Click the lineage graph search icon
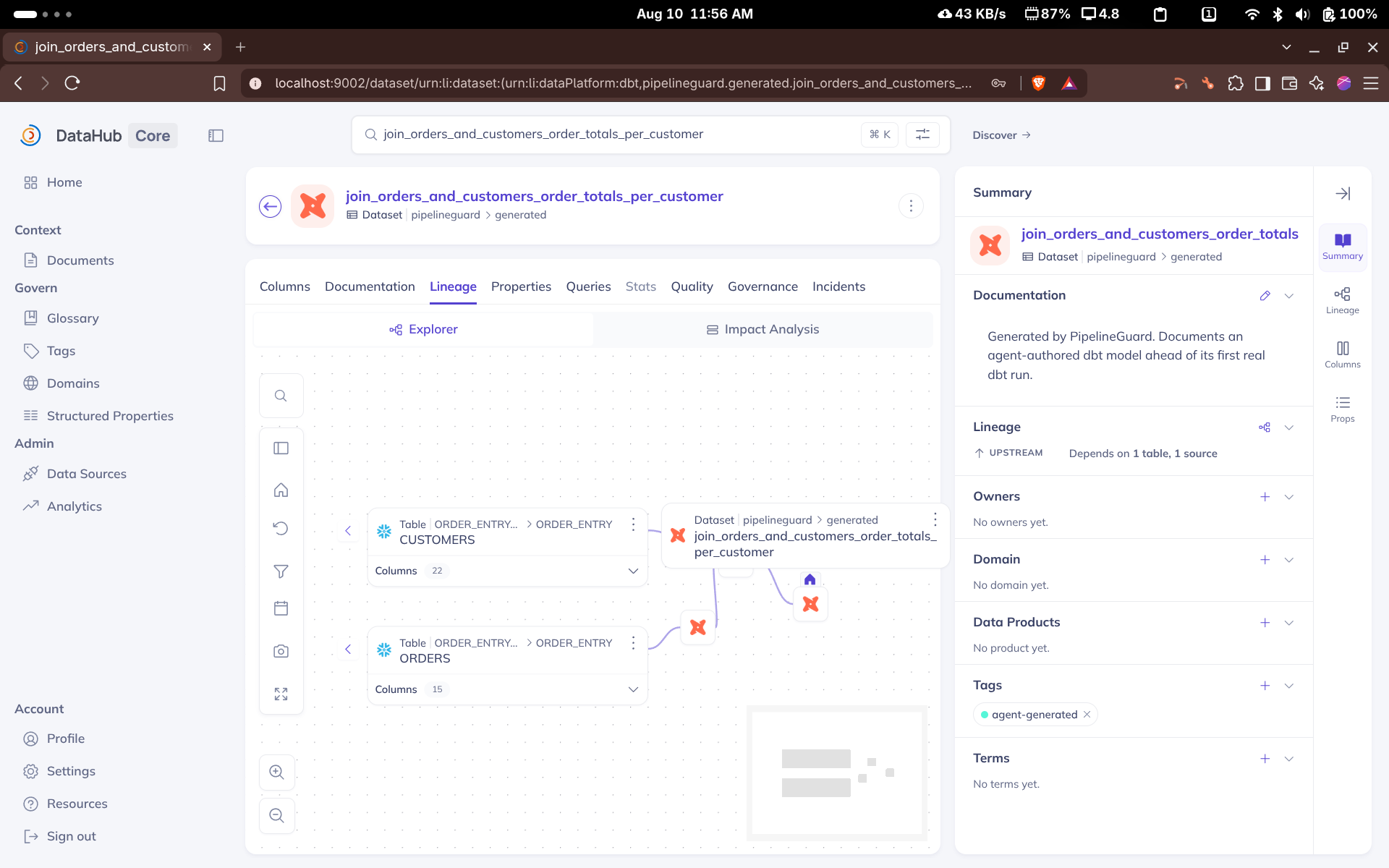The width and height of the screenshot is (1389, 868). point(281,396)
